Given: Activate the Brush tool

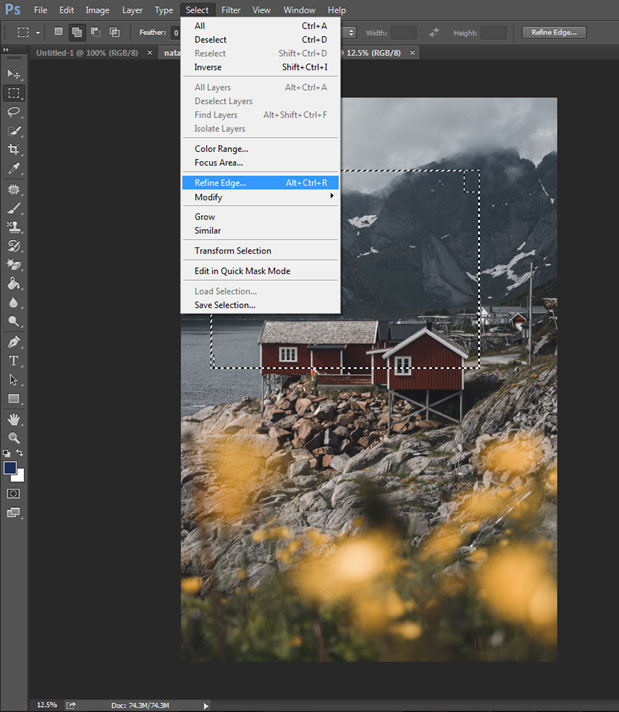Looking at the screenshot, I should (x=14, y=208).
